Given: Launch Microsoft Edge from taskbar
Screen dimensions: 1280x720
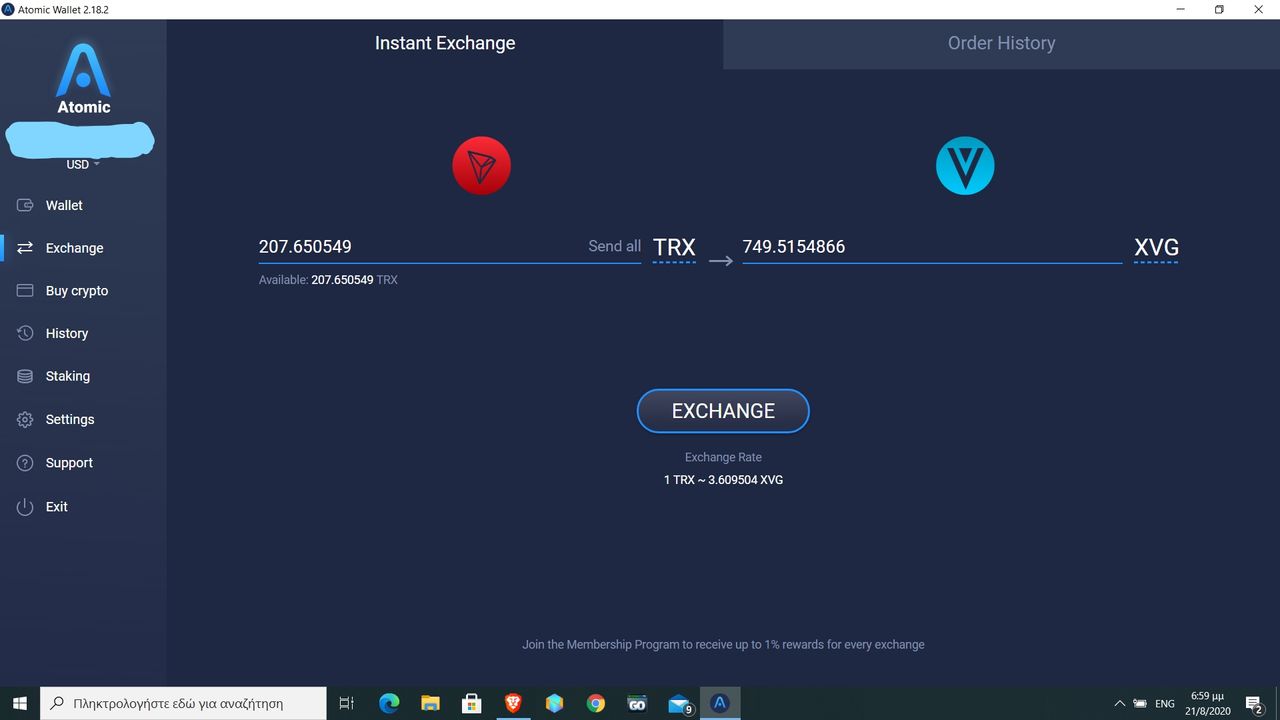Looking at the screenshot, I should tap(389, 703).
